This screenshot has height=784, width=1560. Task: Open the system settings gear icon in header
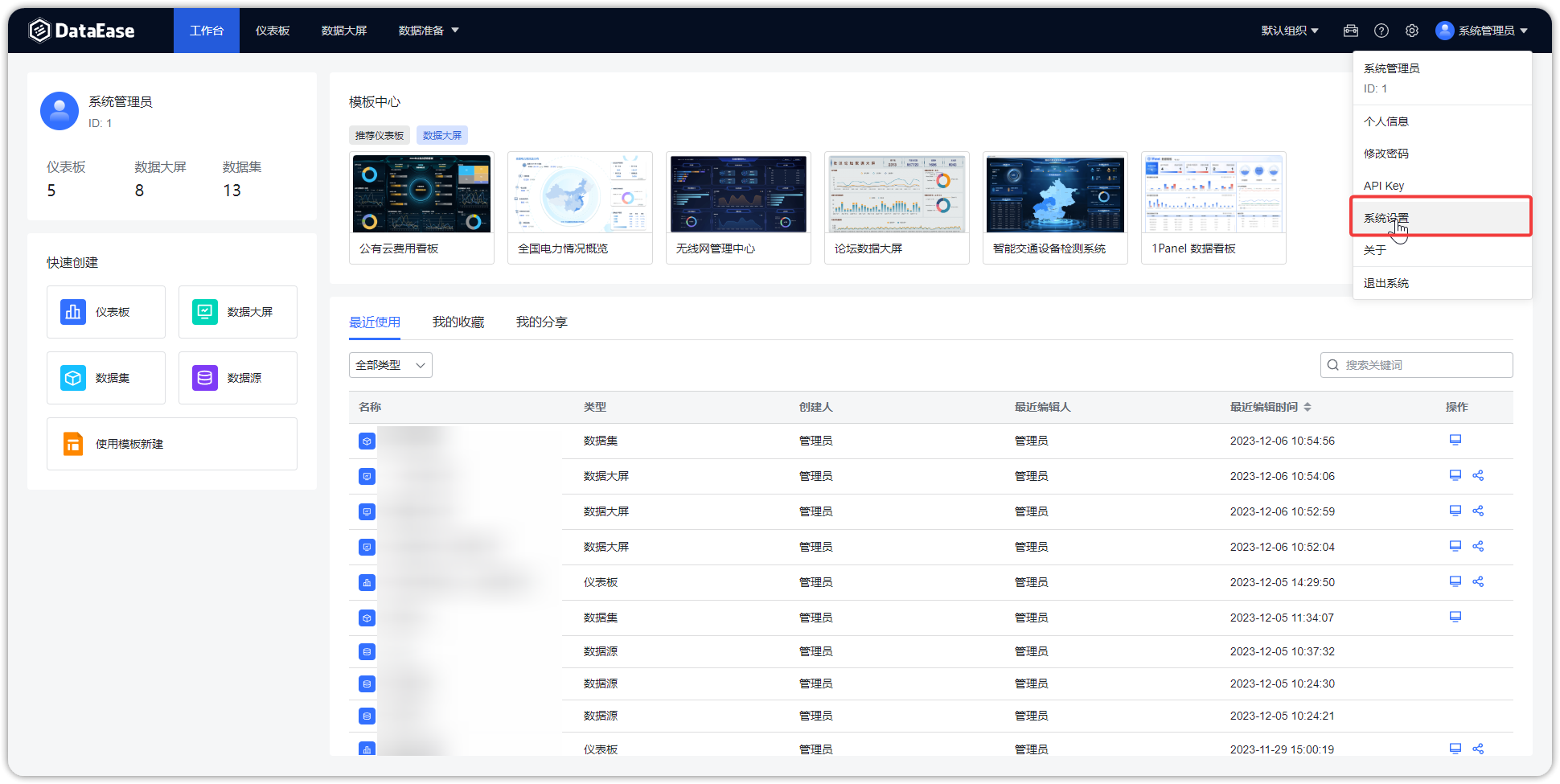click(x=1412, y=30)
